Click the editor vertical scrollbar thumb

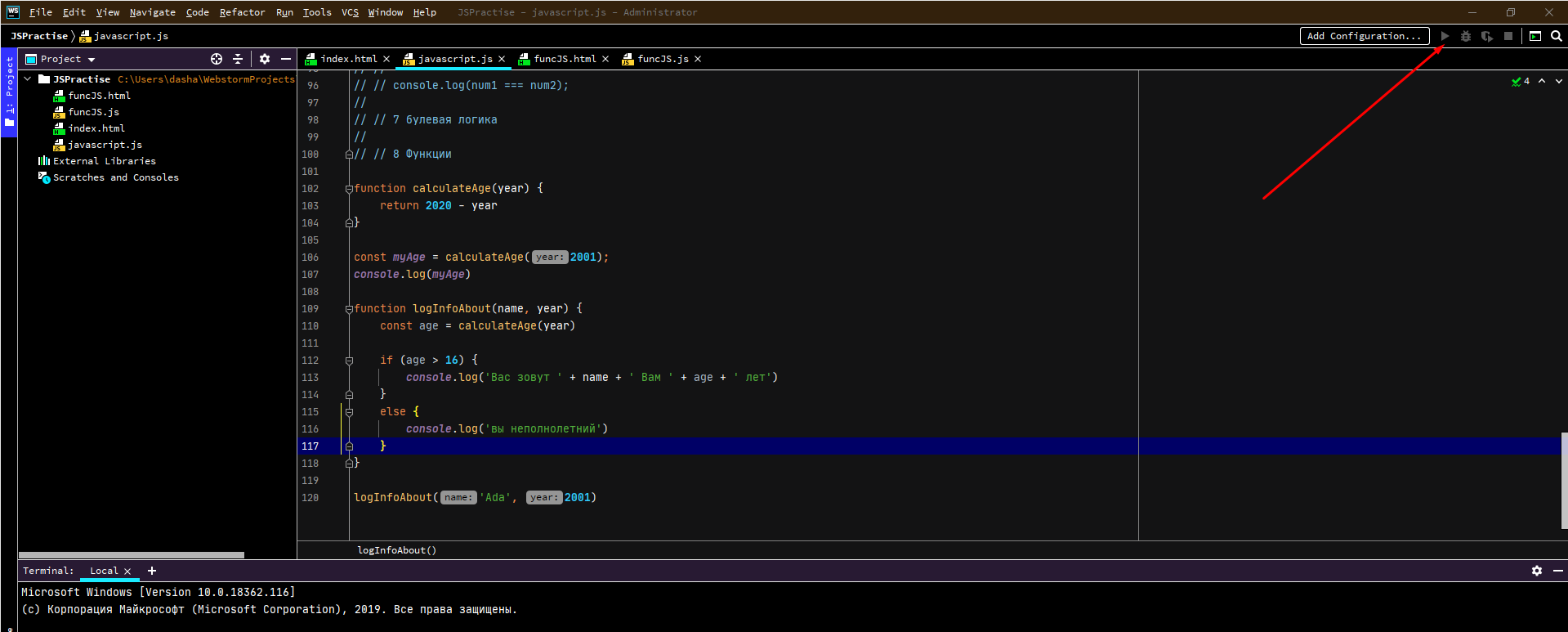point(1564,481)
